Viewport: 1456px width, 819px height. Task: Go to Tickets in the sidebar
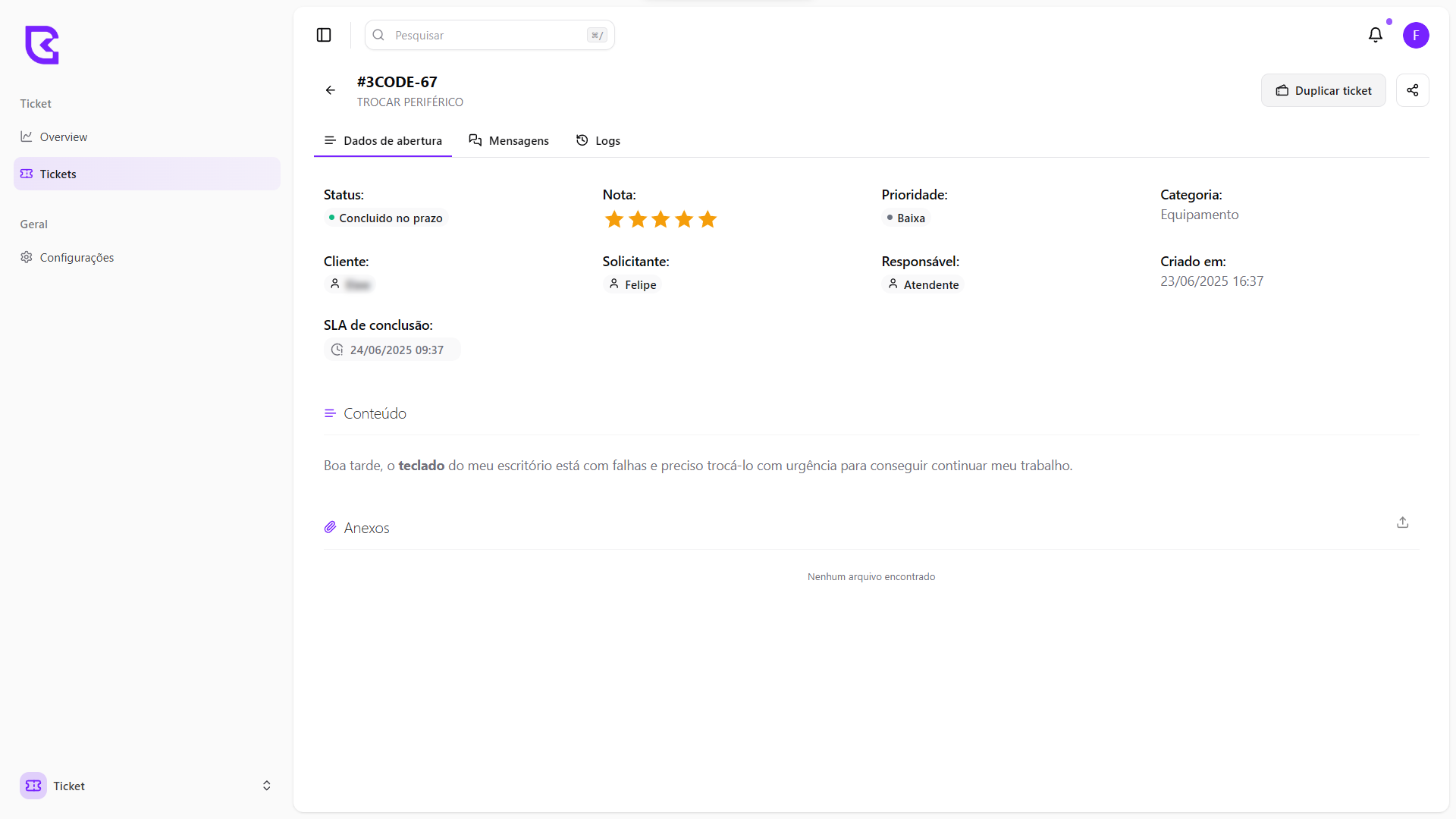[x=58, y=174]
